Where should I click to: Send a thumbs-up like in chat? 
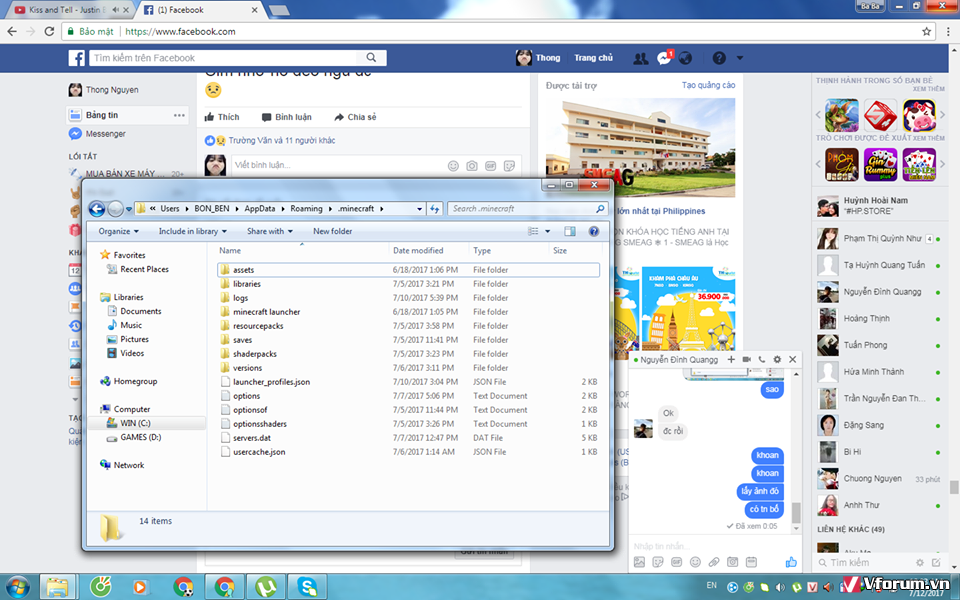(791, 562)
